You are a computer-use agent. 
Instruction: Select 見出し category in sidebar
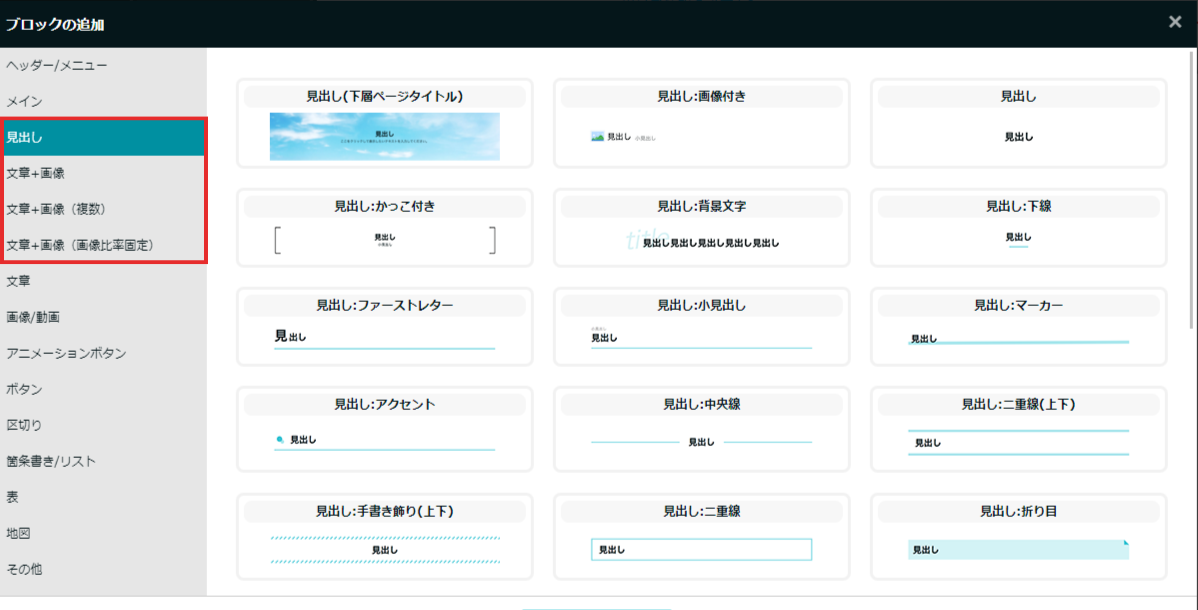103,138
